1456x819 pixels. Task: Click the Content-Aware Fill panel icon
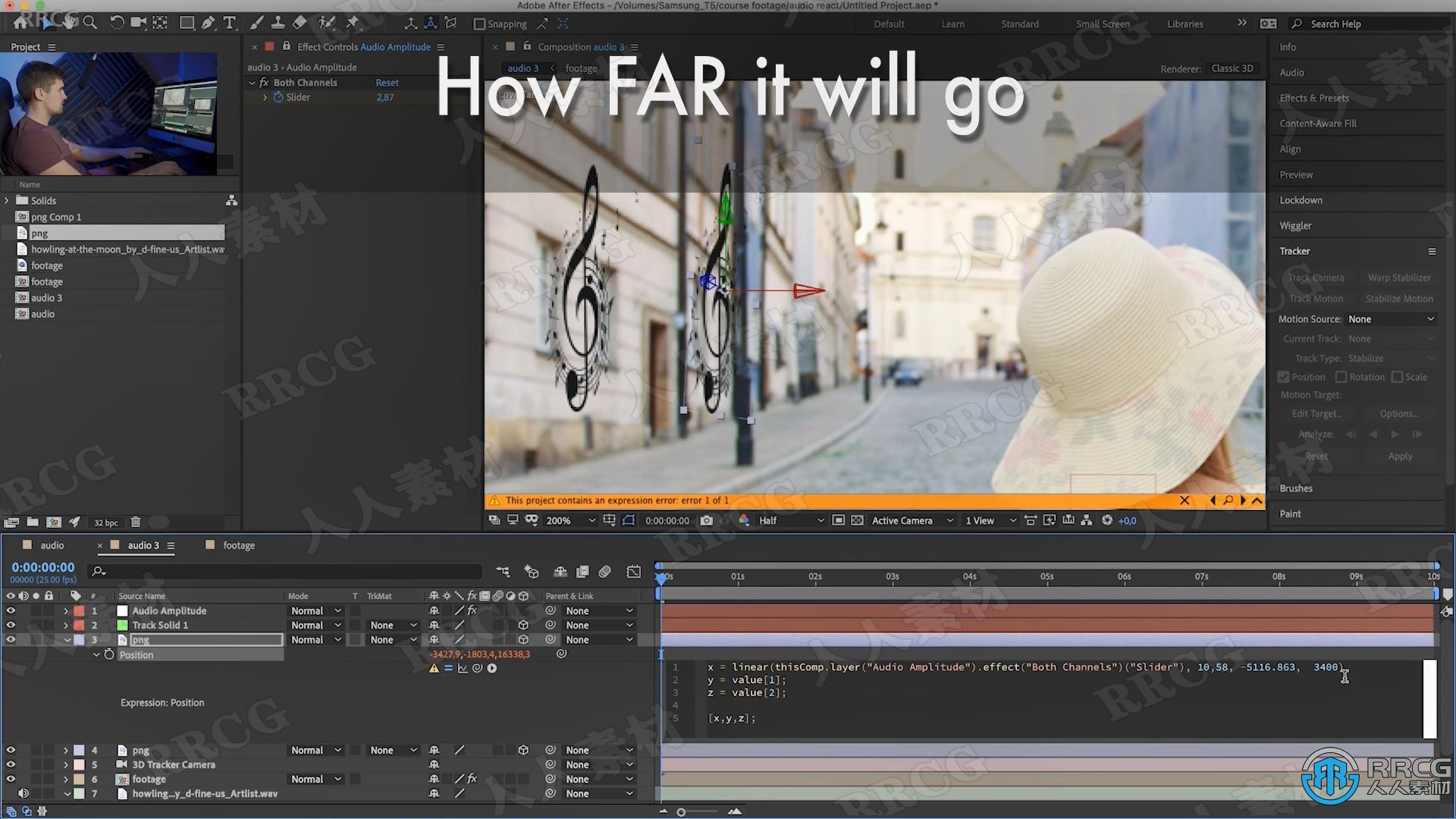tap(1319, 123)
